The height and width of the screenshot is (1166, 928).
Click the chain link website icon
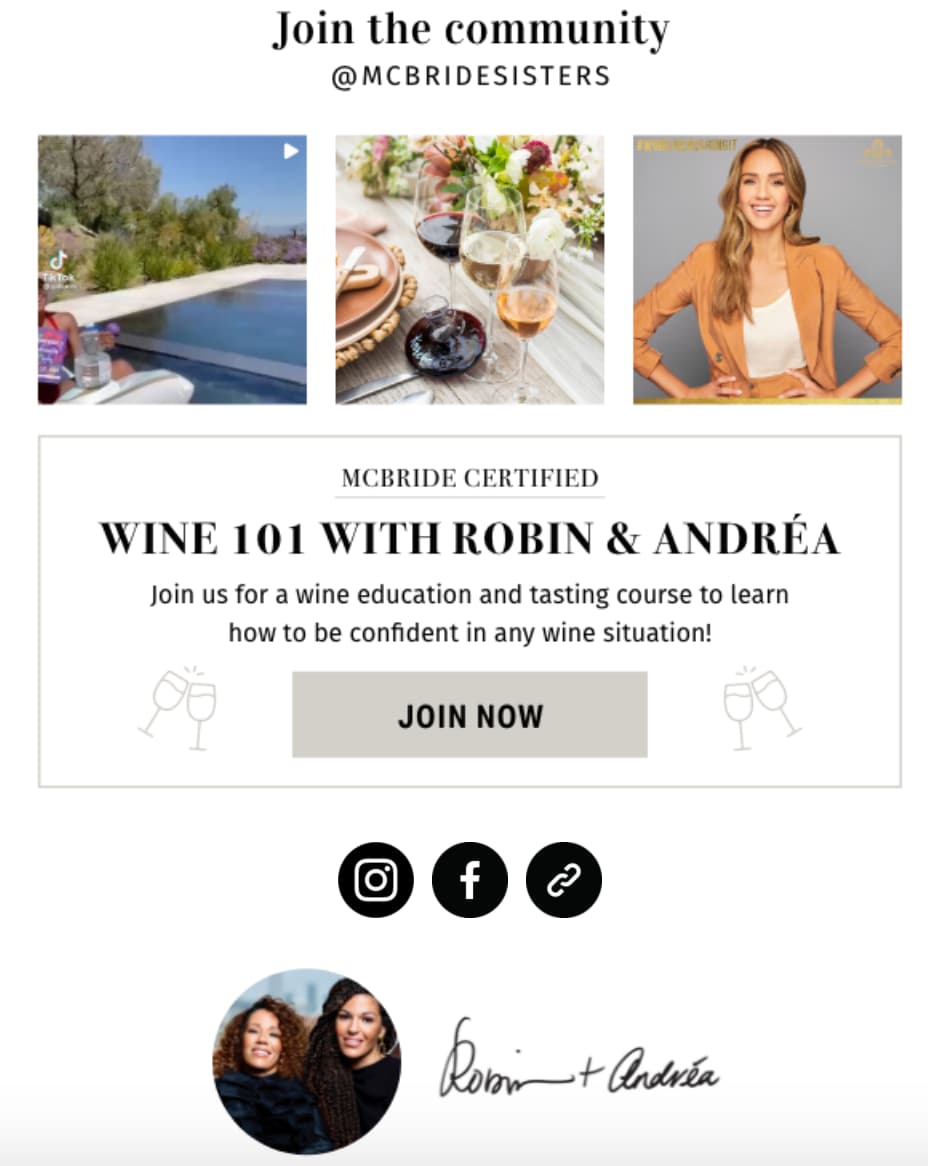coord(564,880)
